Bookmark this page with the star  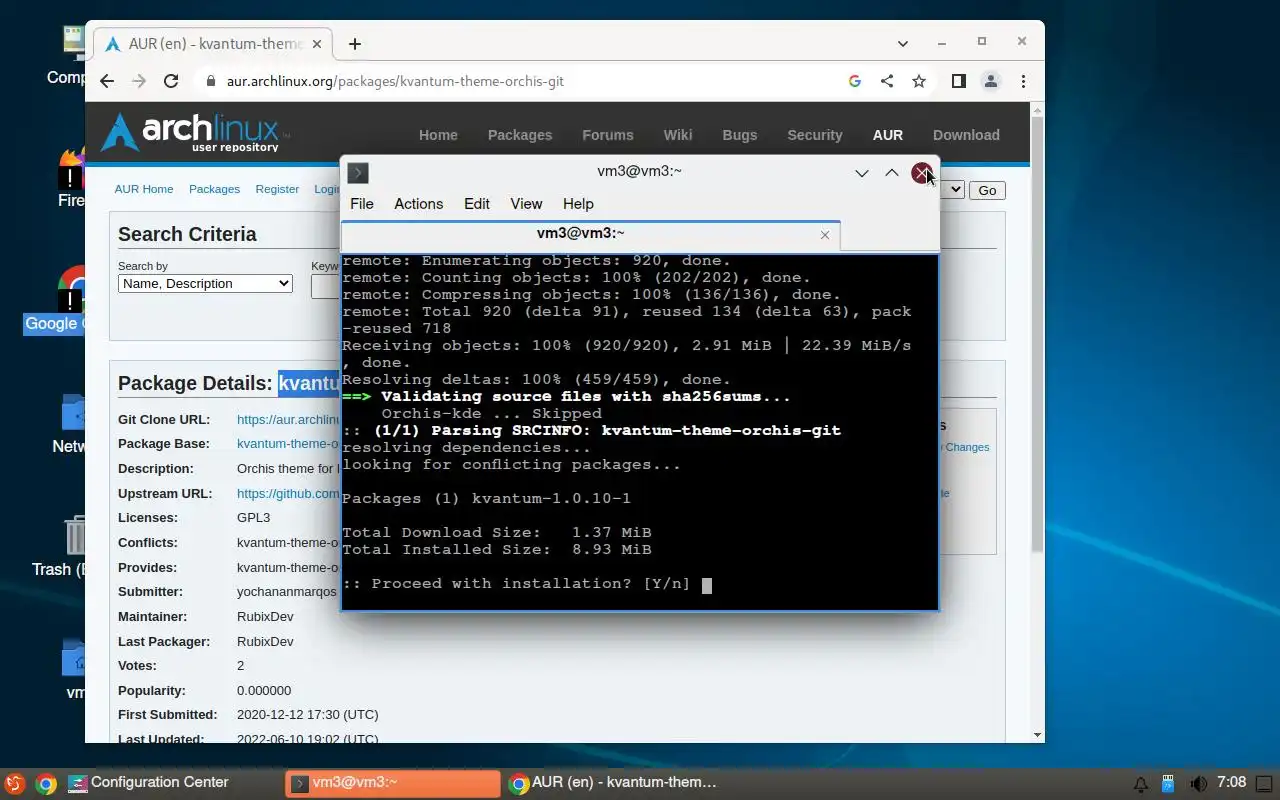coord(919,81)
